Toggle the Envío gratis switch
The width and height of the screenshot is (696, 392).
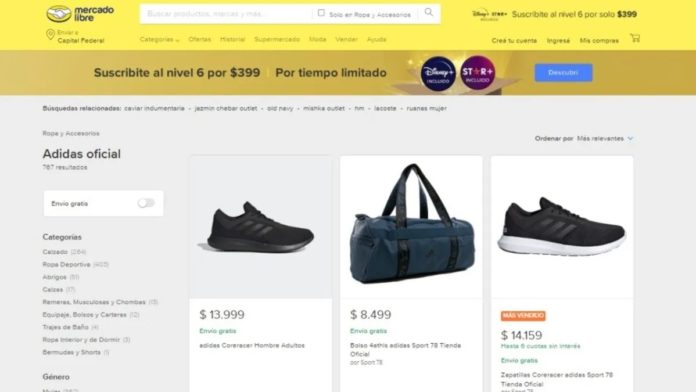click(x=146, y=203)
